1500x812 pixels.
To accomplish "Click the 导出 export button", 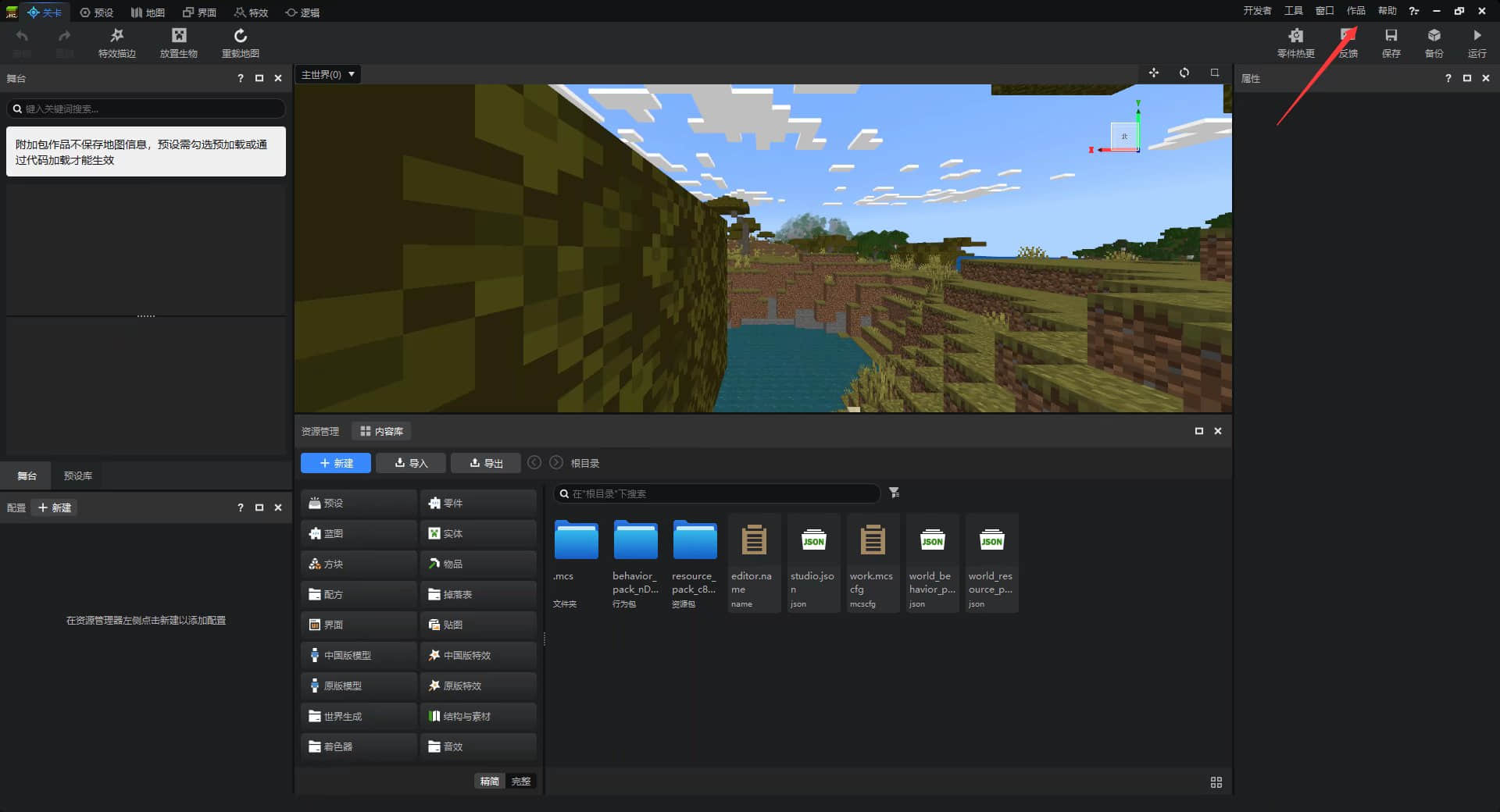I will (486, 463).
